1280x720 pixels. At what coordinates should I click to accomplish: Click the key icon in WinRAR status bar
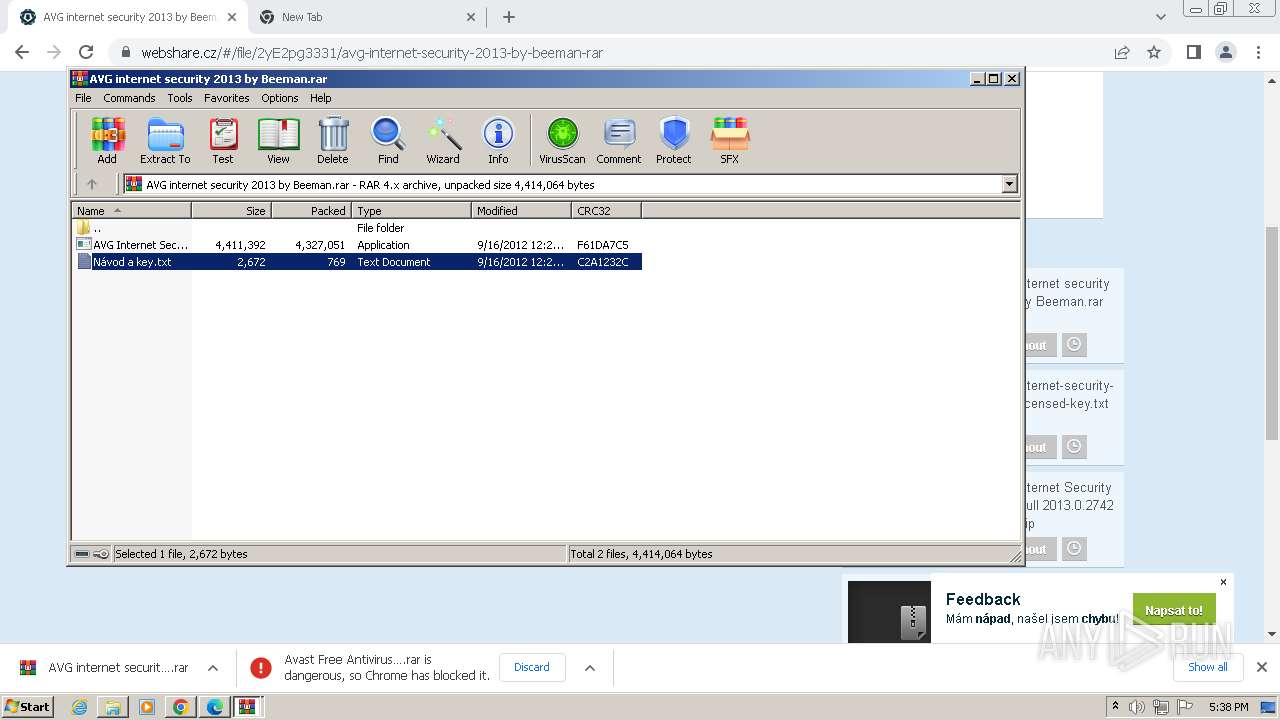(x=101, y=554)
